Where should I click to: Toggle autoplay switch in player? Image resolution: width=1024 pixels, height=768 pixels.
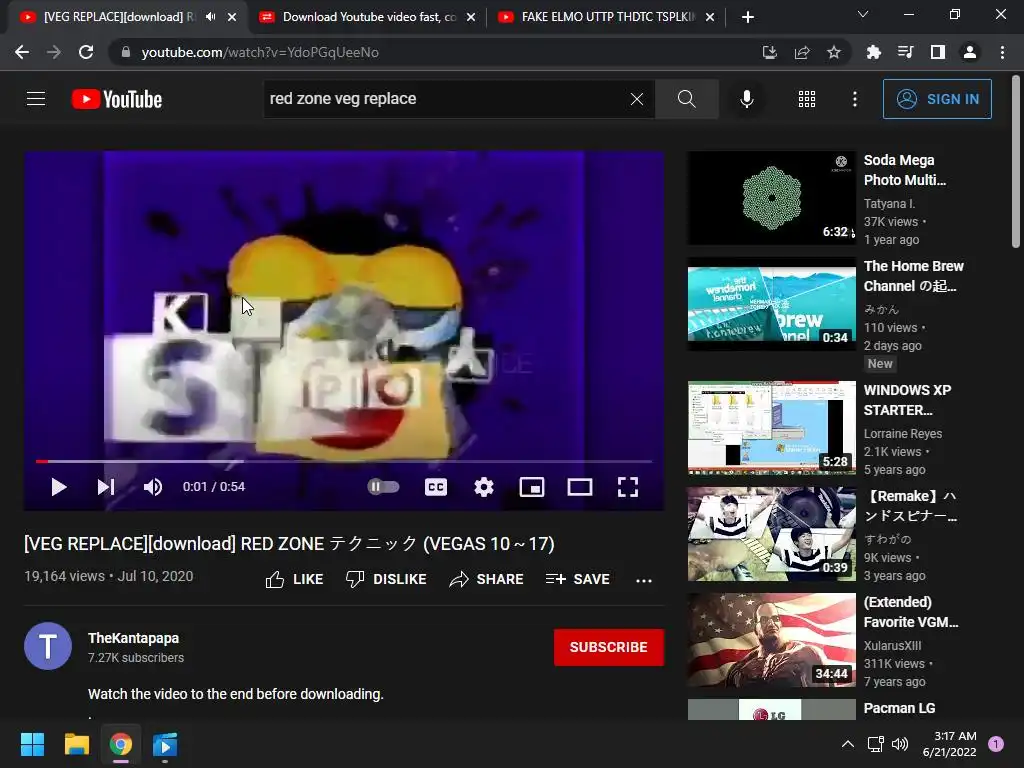383,487
